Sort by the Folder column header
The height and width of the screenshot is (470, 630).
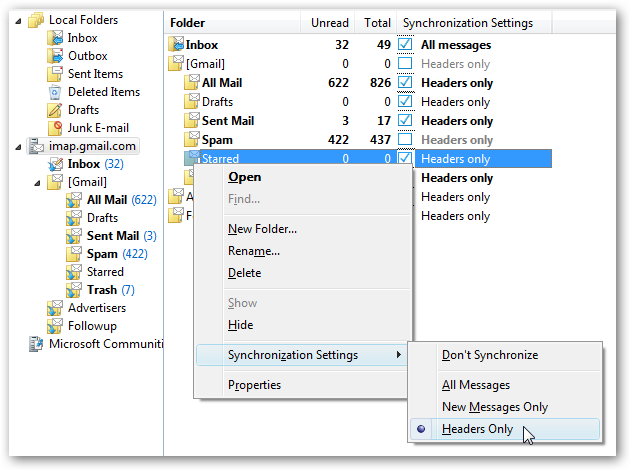coord(232,23)
